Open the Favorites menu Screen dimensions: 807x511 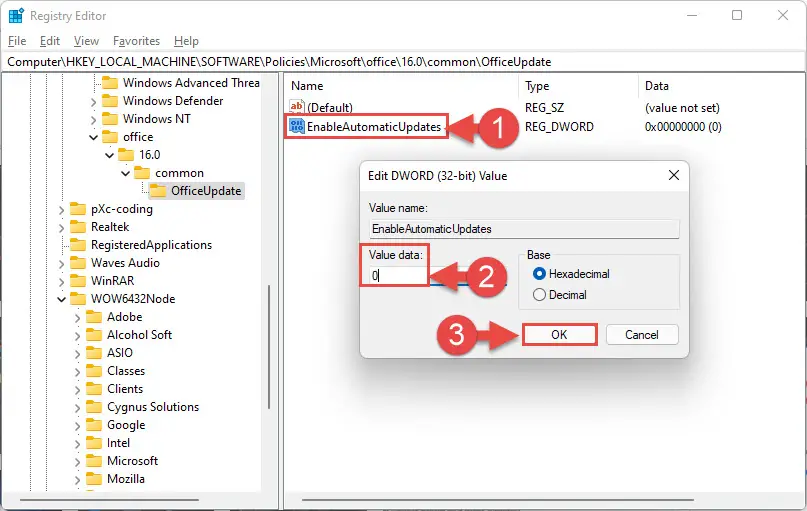tap(136, 41)
